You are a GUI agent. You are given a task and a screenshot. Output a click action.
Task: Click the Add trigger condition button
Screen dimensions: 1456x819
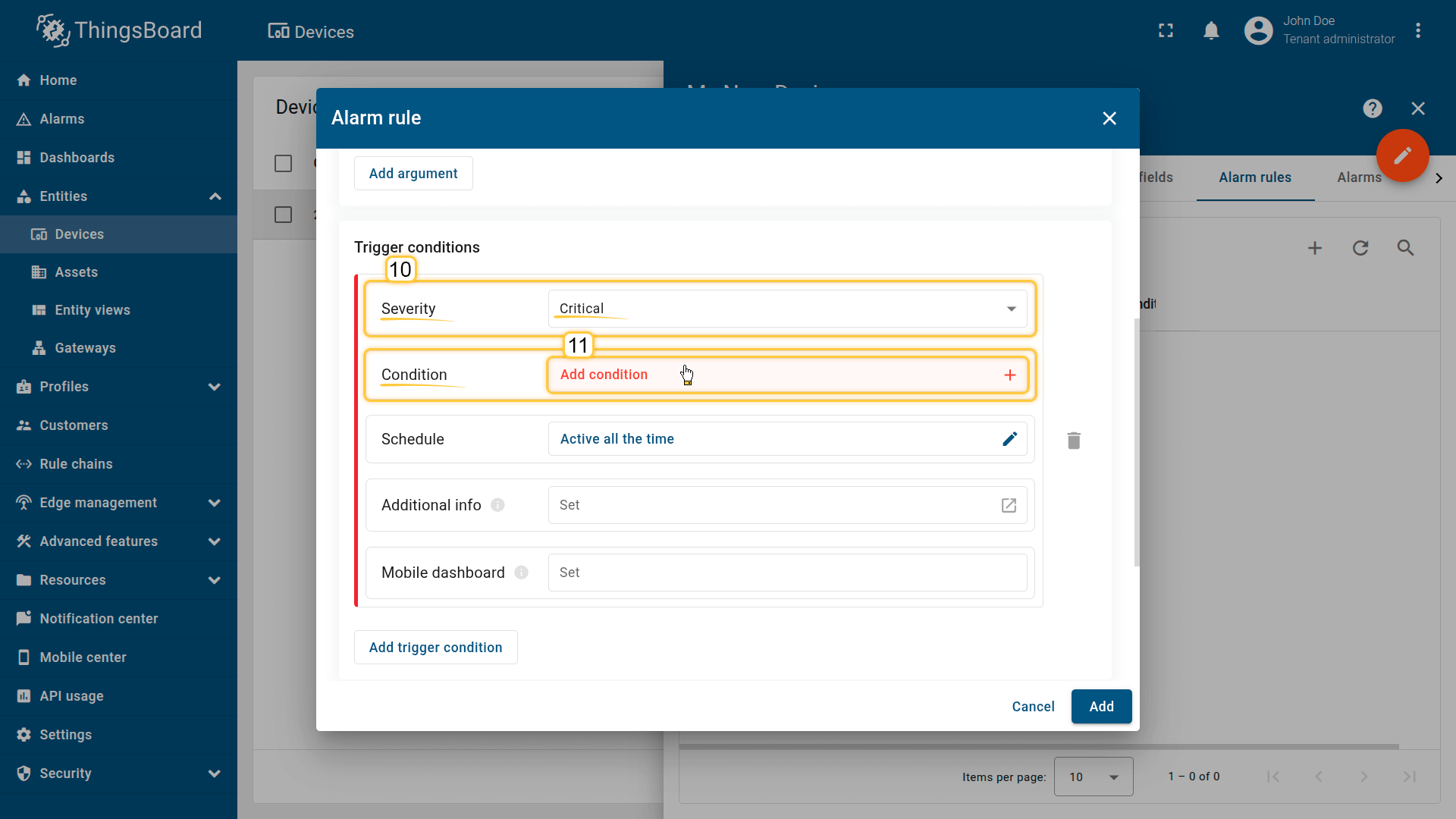435,647
